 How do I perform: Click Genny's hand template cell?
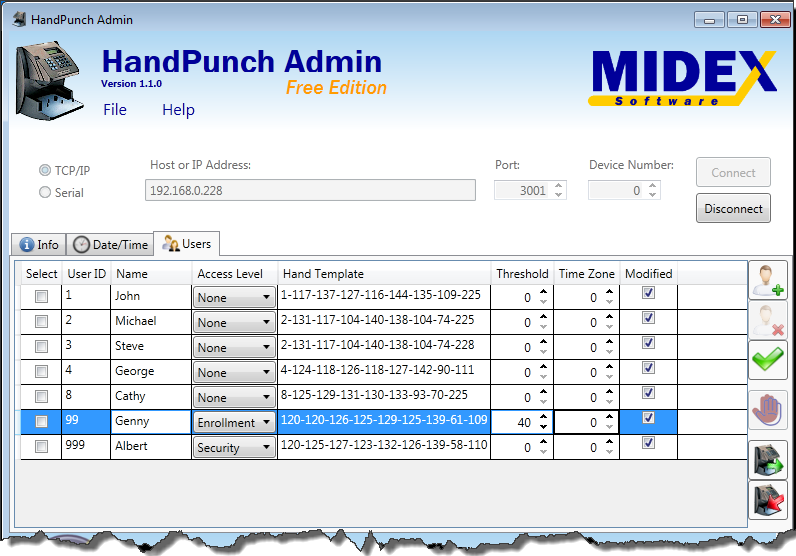[x=384, y=421]
